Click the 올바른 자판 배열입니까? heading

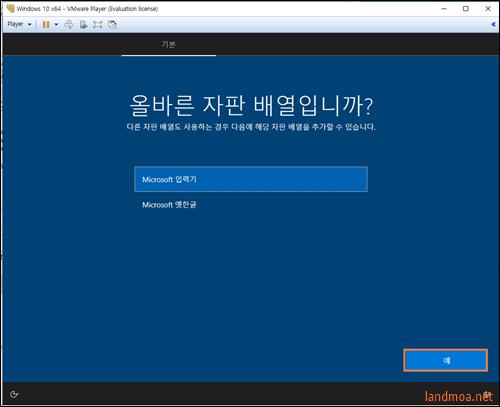251,105
